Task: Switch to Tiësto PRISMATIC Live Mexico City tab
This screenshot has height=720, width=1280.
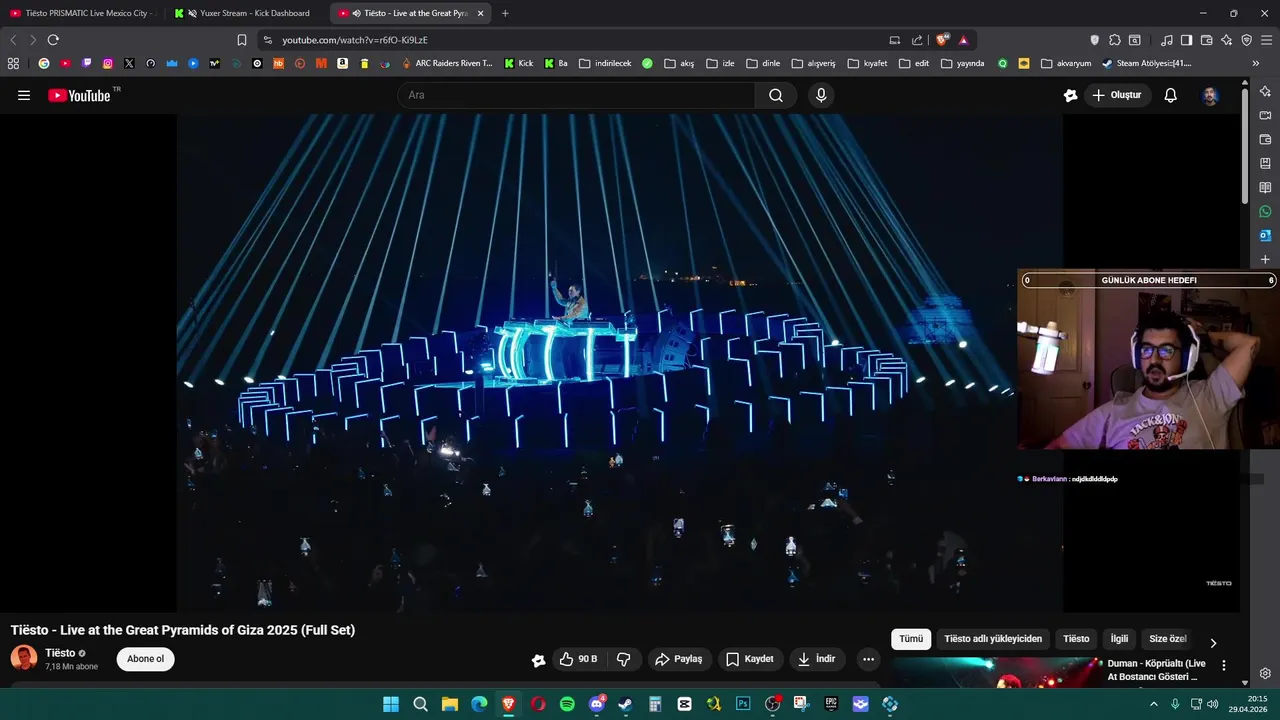Action: [x=83, y=13]
